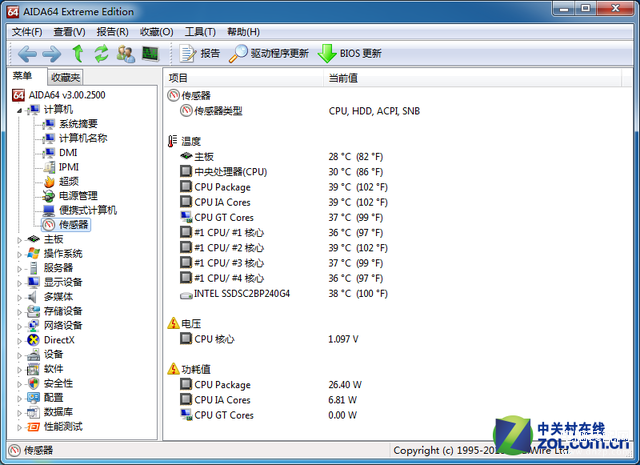Expand the 服务器 tree node

19,268
